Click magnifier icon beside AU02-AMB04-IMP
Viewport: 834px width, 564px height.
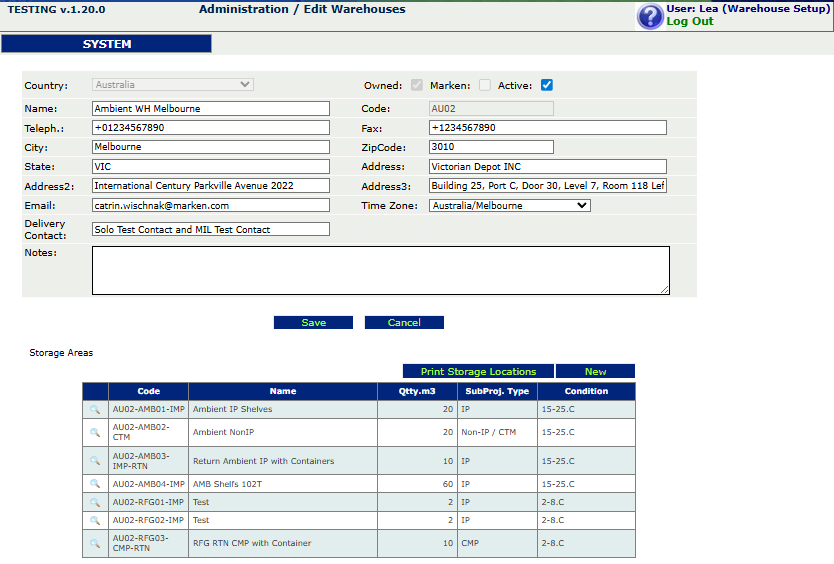click(95, 484)
